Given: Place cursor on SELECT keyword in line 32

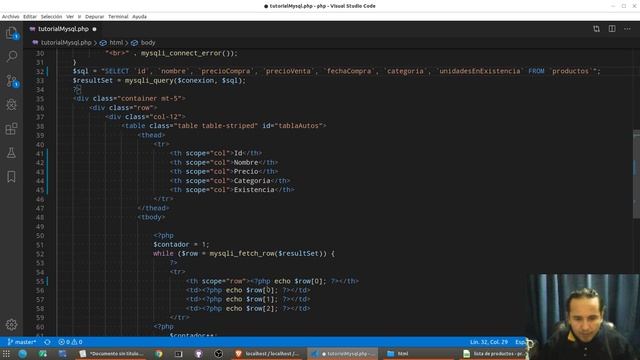Looking at the screenshot, I should click(117, 71).
